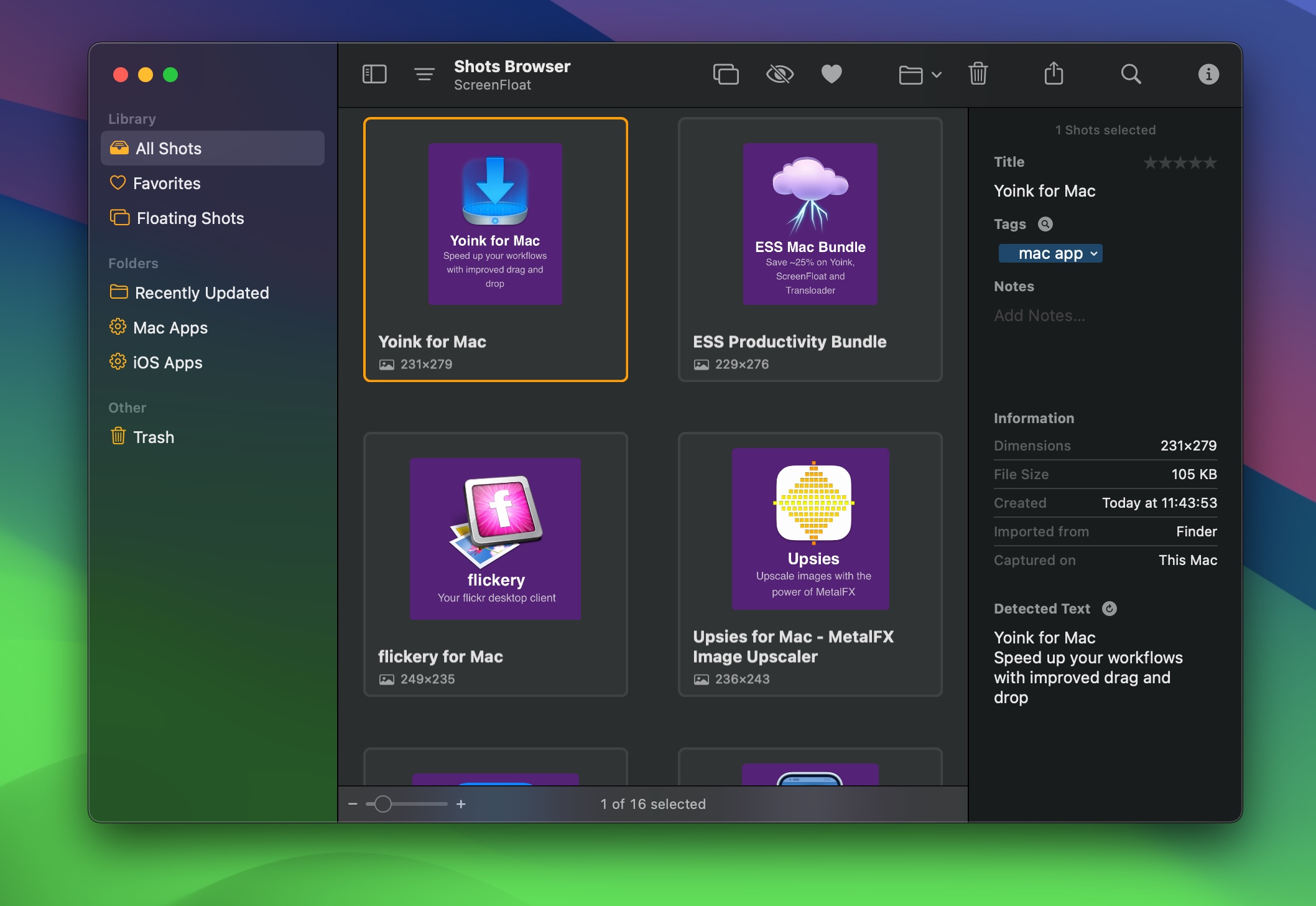The width and height of the screenshot is (1316, 906).
Task: Select the flickery shot thumbnail
Action: pyautogui.click(x=496, y=539)
